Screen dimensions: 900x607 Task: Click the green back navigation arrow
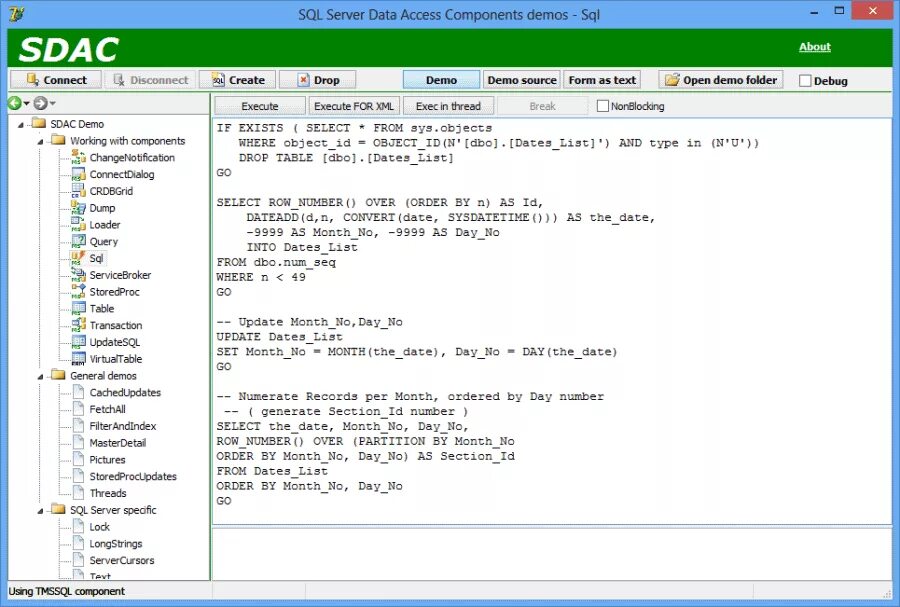pyautogui.click(x=14, y=103)
